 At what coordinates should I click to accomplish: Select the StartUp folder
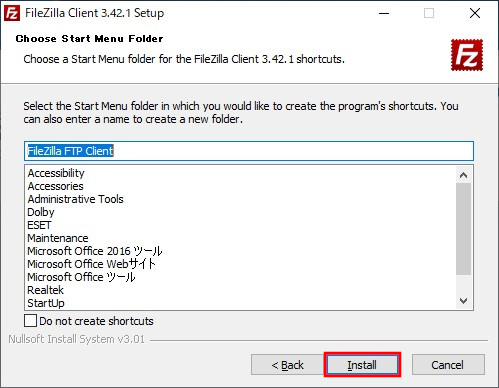46,303
